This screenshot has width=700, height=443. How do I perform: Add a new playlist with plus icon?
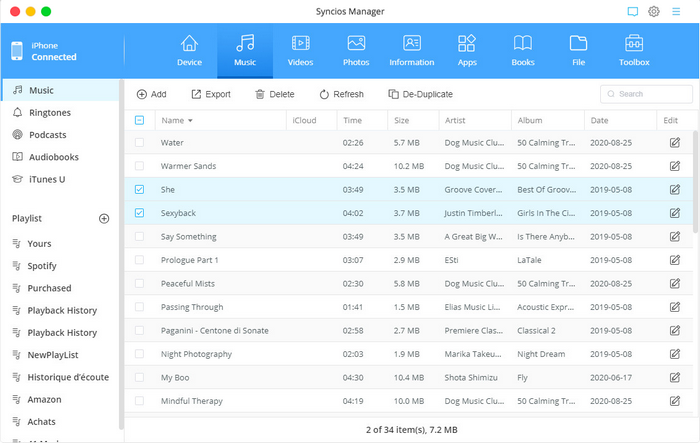(104, 218)
